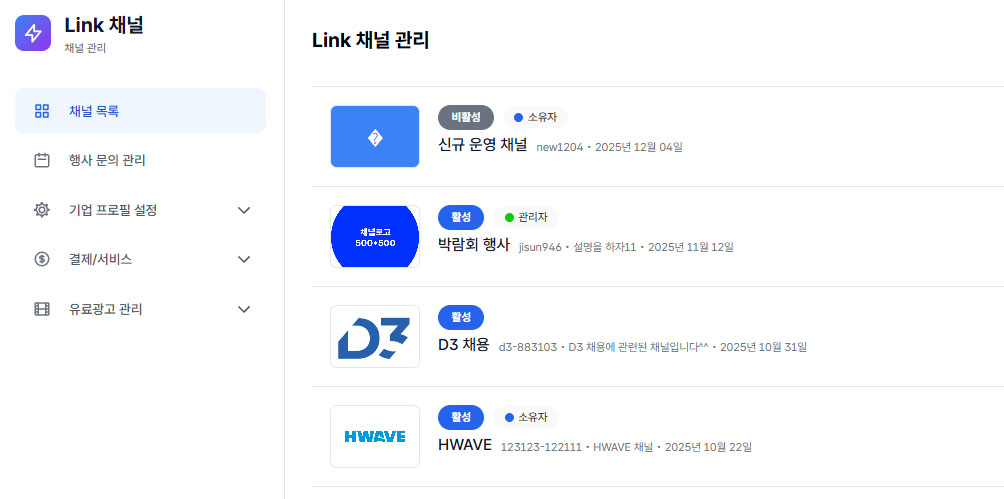Click the dollar coin icon for 결제/서비스
1004x499 pixels.
pos(42,259)
